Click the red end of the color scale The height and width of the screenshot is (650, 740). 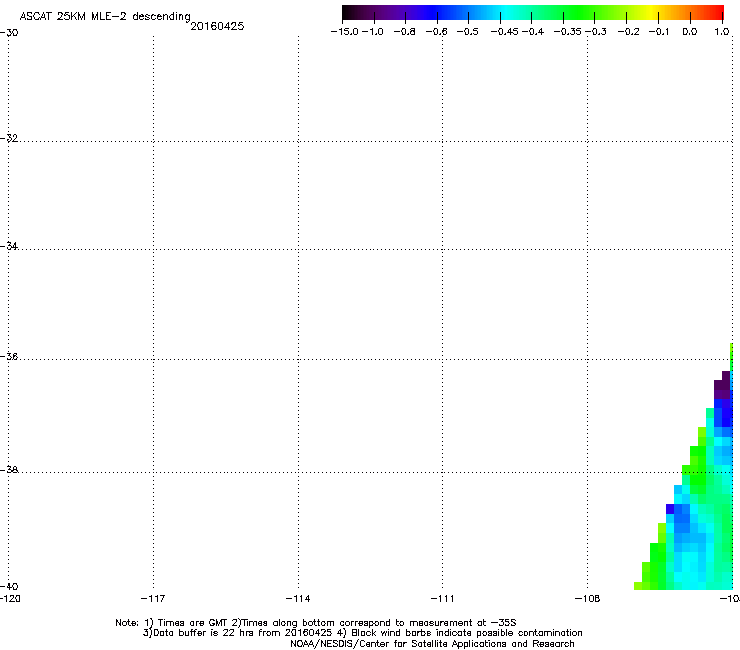[x=716, y=13]
